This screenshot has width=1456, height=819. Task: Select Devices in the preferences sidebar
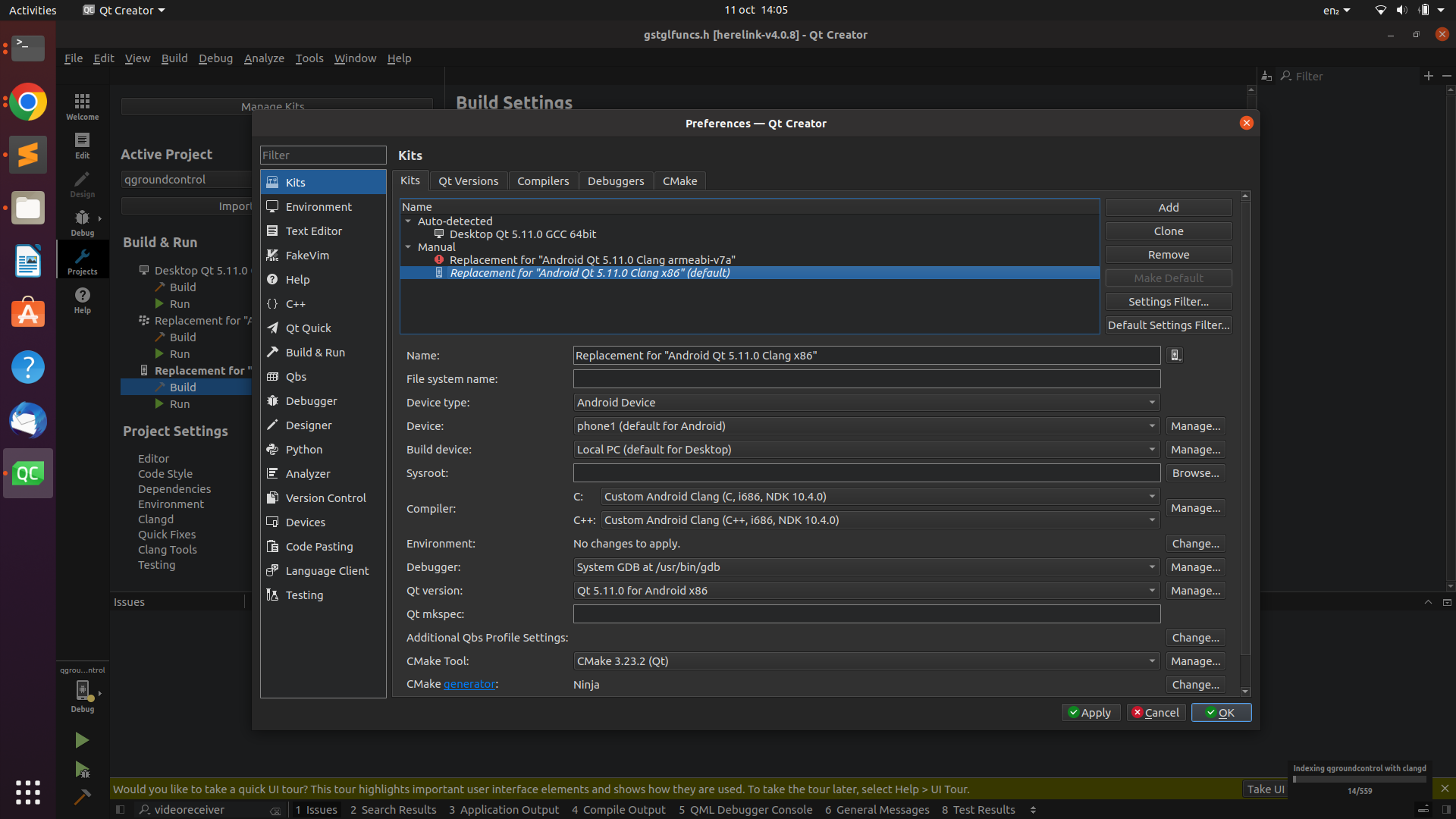(306, 522)
